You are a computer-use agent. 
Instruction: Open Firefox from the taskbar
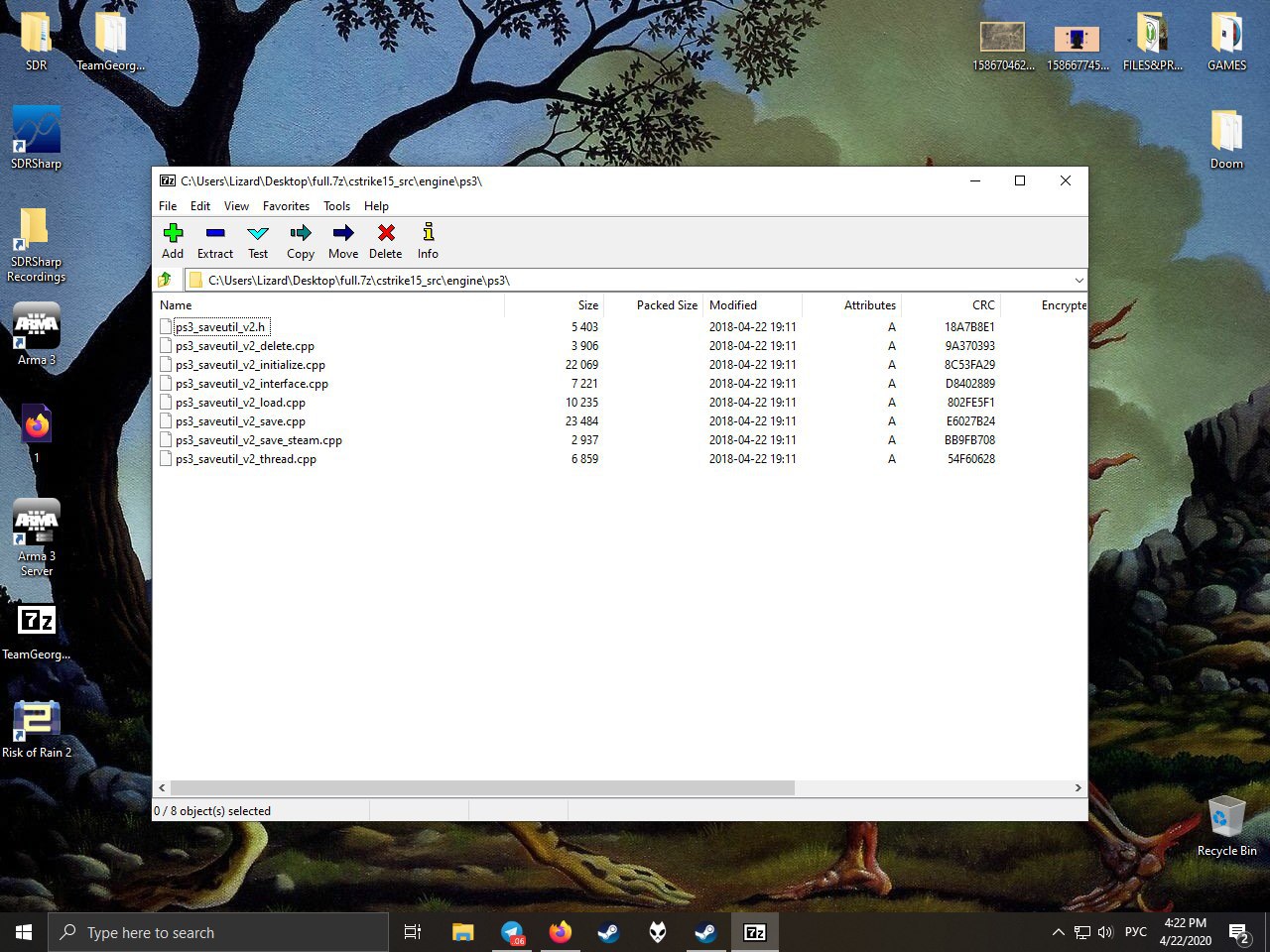point(561,932)
